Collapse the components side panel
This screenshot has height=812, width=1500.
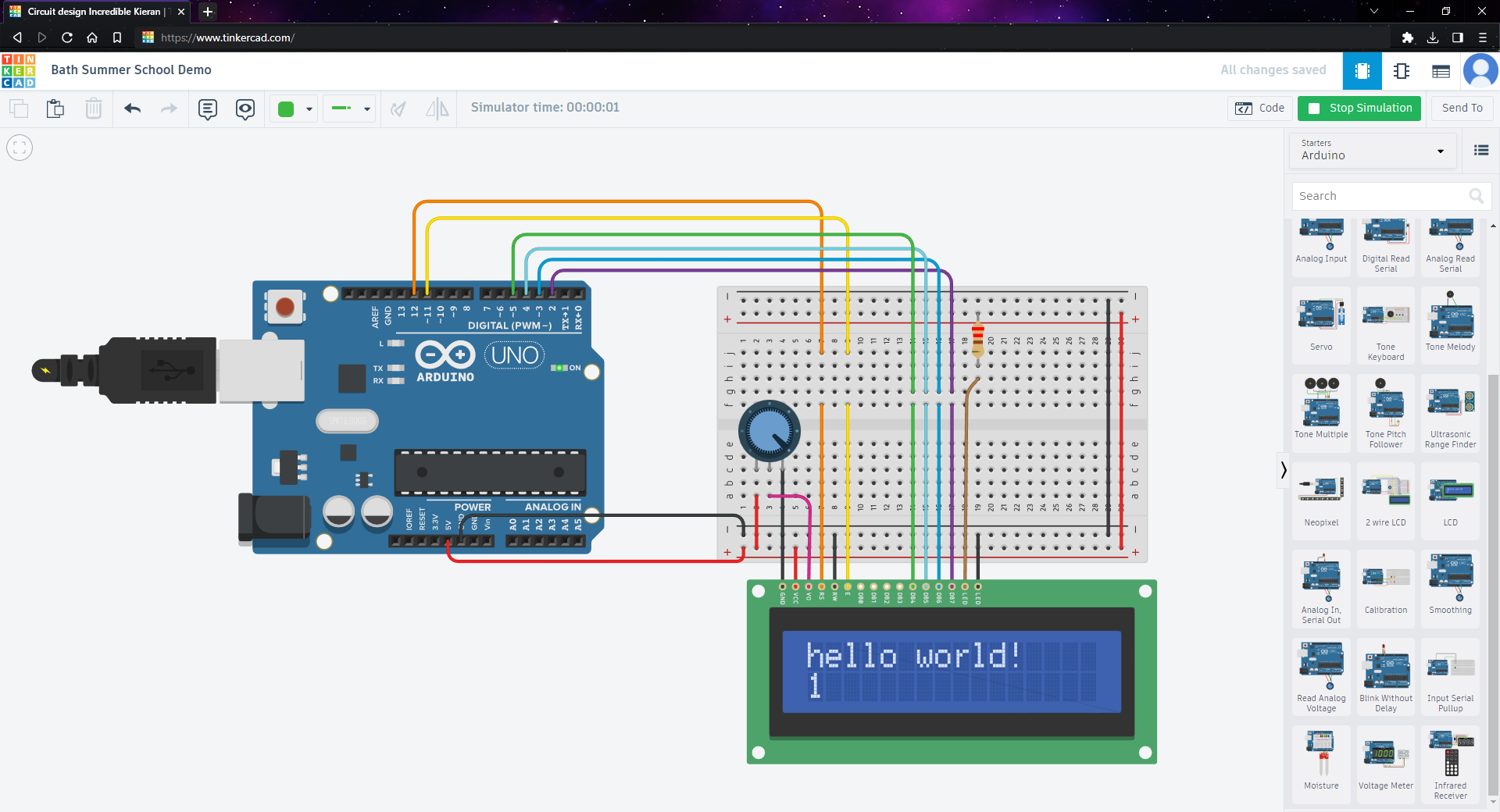(1283, 470)
